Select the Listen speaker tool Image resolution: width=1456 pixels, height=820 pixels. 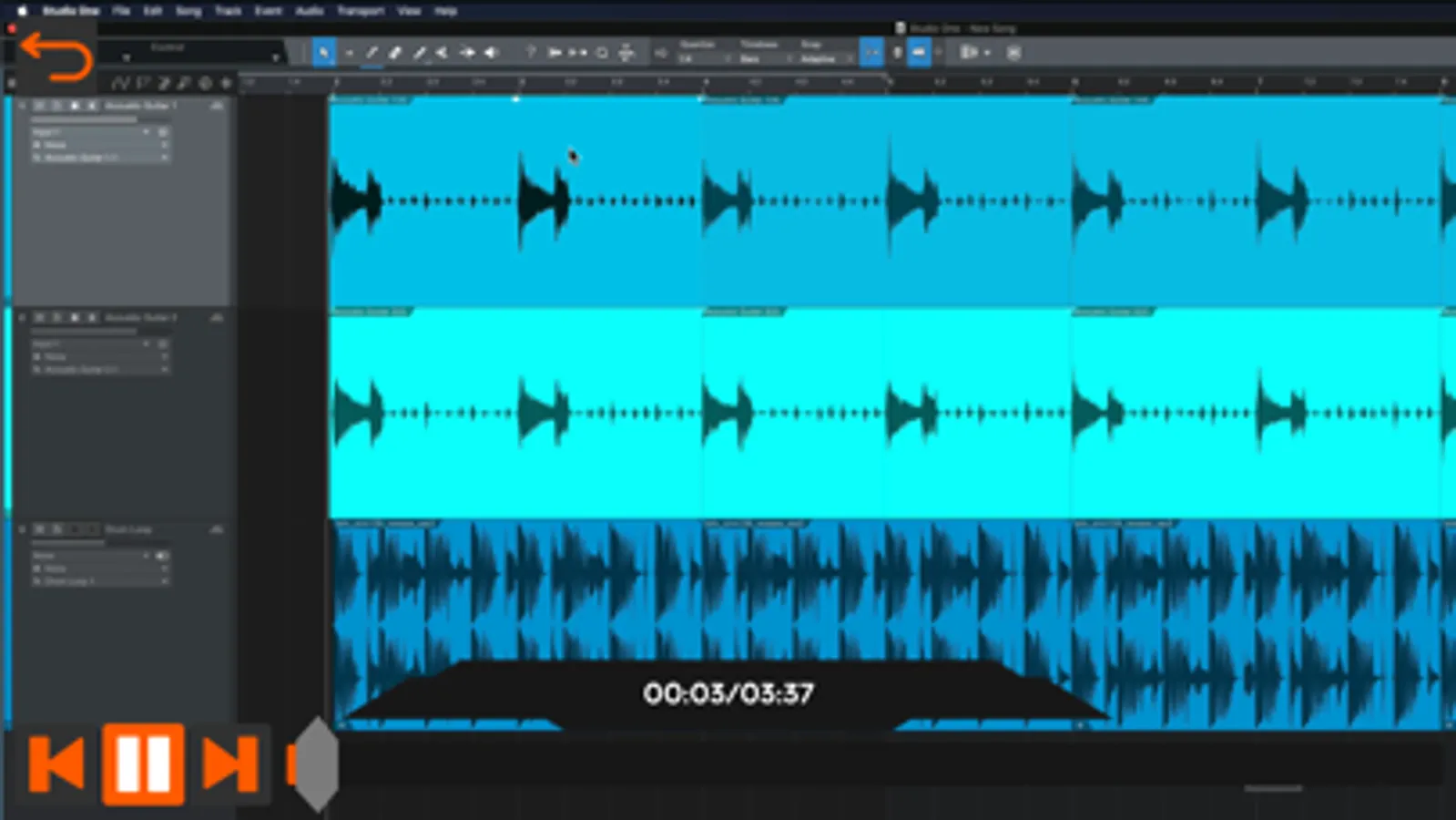pyautogui.click(x=491, y=53)
